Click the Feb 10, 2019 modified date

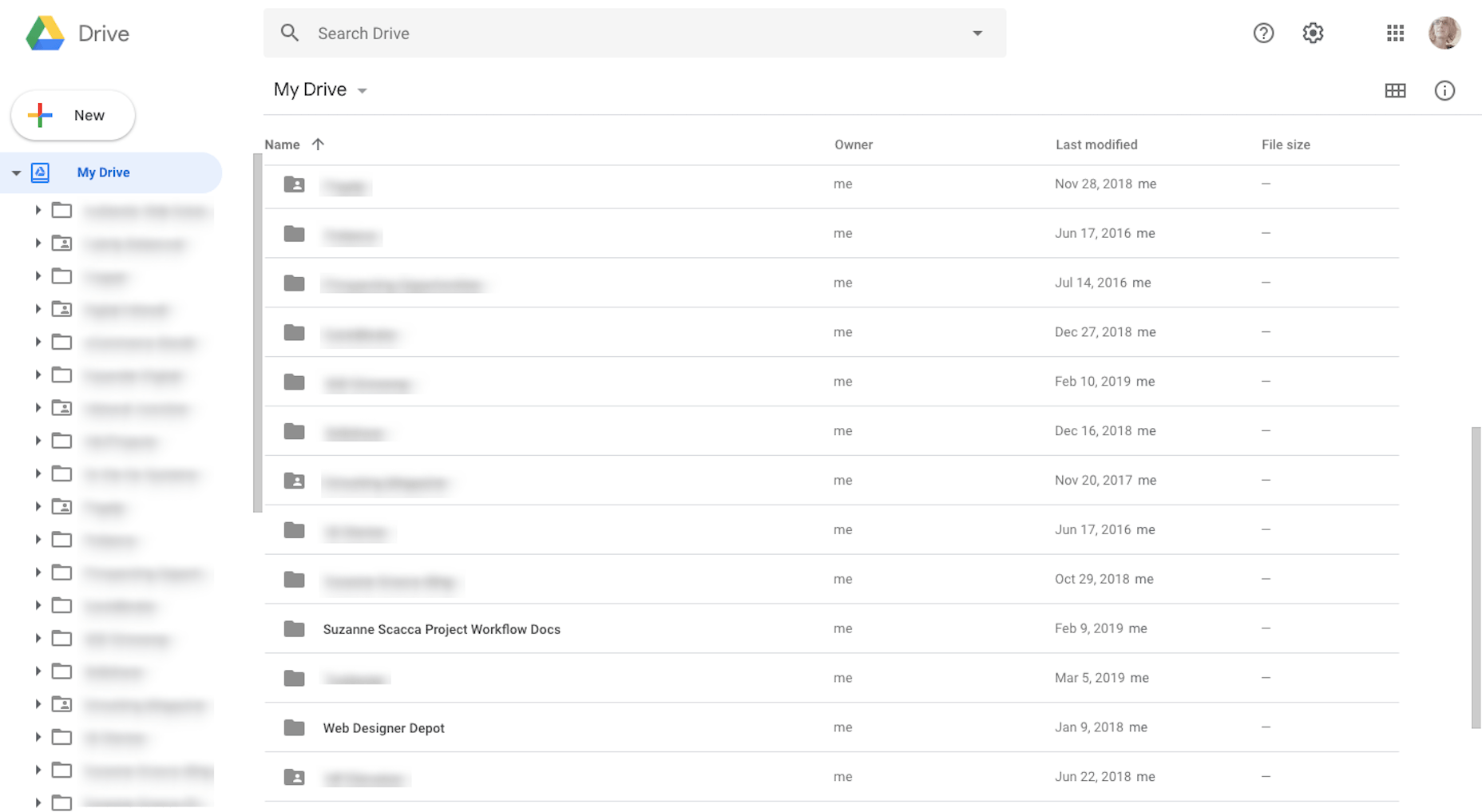coord(1092,382)
